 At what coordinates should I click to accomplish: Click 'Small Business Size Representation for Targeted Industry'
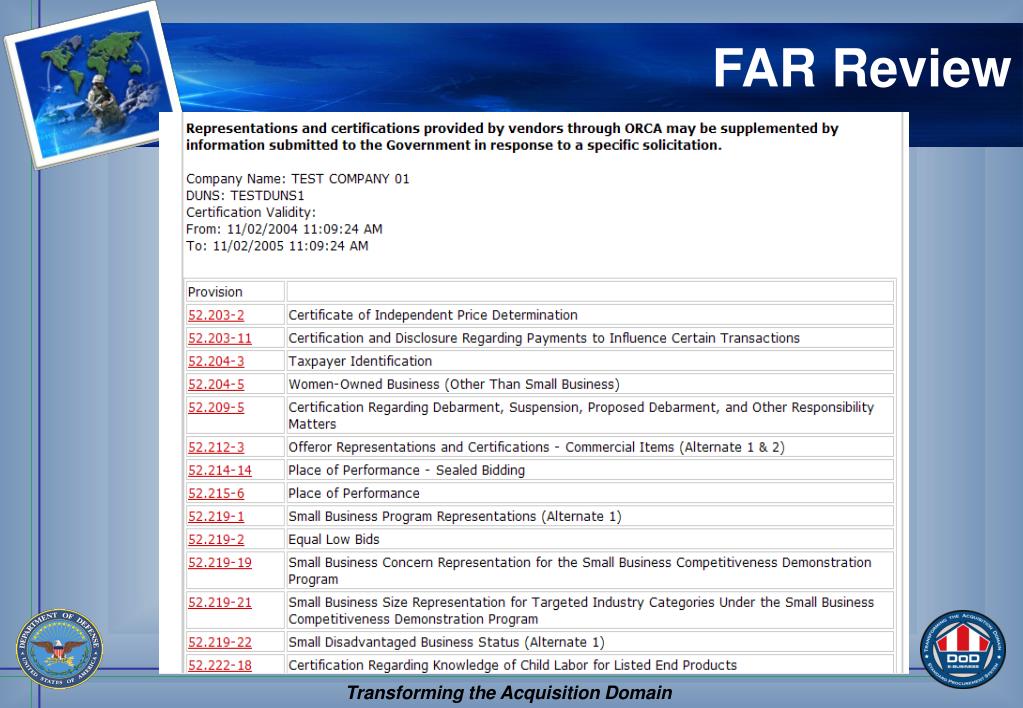581,611
